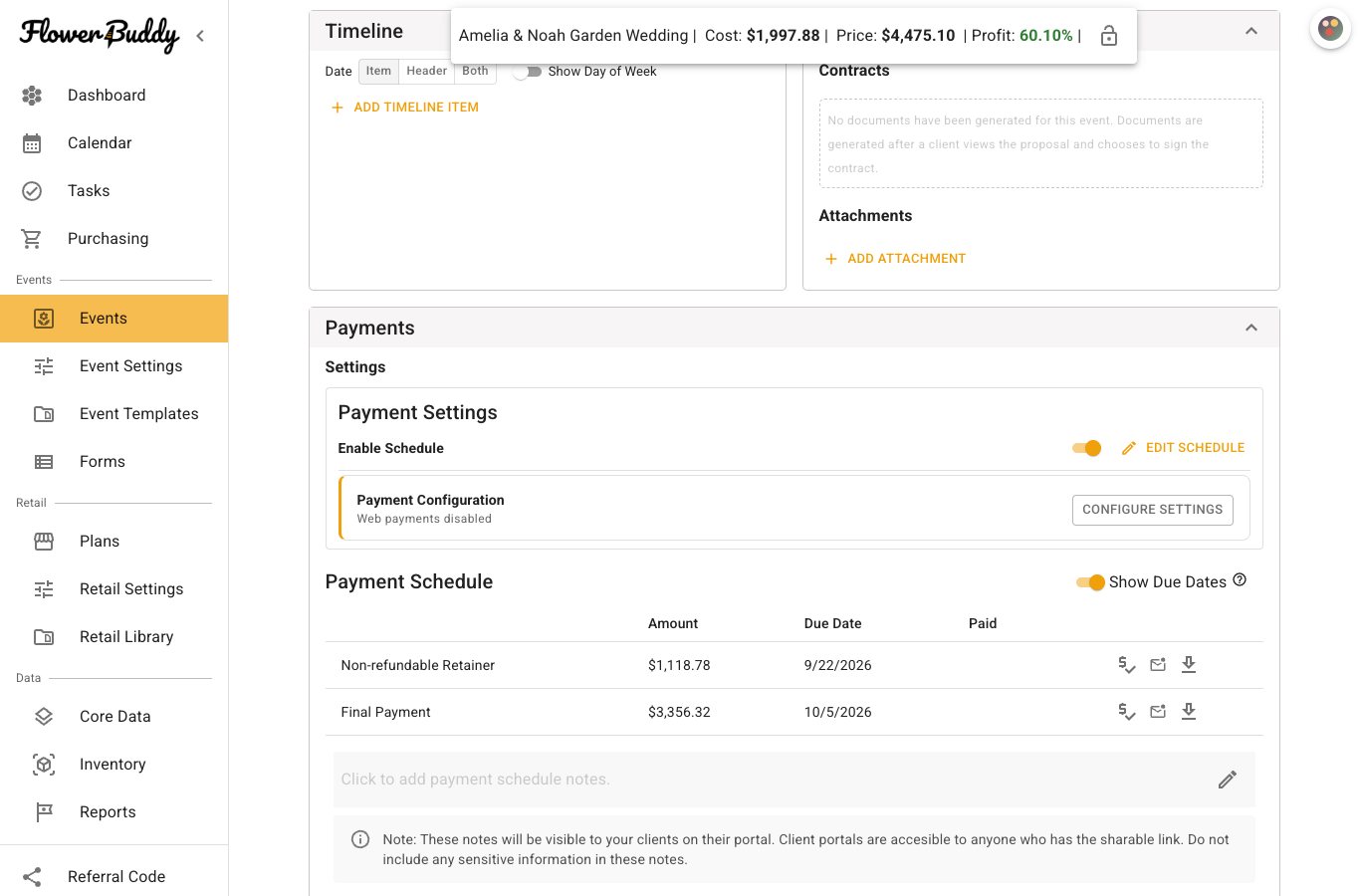Select Item date display option
1359x896 pixels.
[378, 72]
